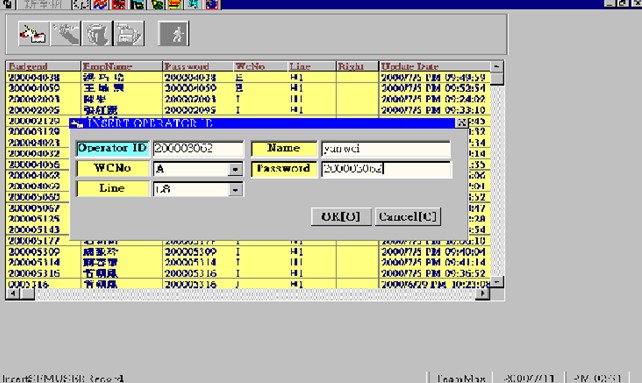Viewport: 642px width, 383px height.
Task: Click the hand-shaped edit record toolbar icon
Action: [66, 34]
